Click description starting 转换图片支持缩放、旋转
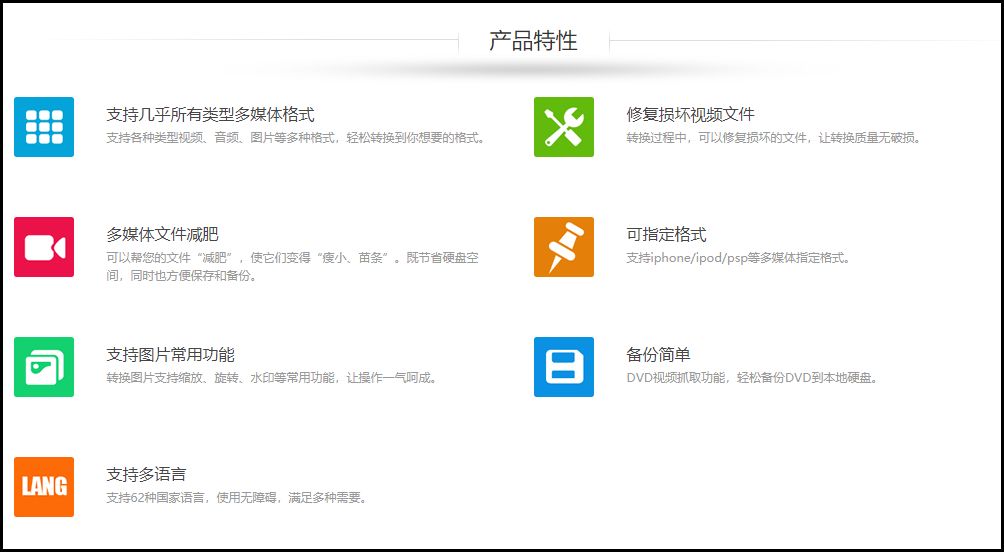Screen dimensions: 1004x552 click(x=272, y=378)
